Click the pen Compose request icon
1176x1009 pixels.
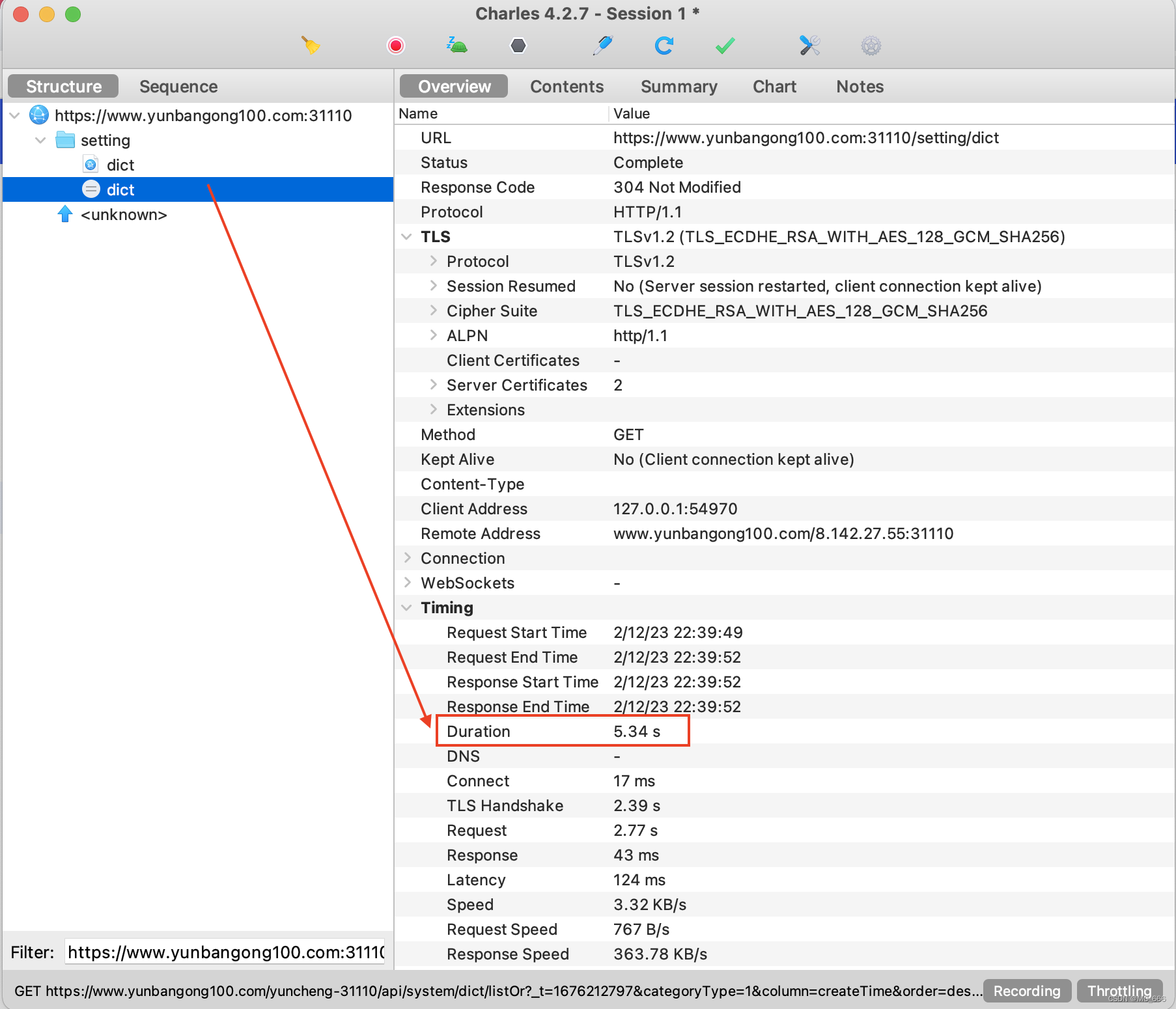603,46
